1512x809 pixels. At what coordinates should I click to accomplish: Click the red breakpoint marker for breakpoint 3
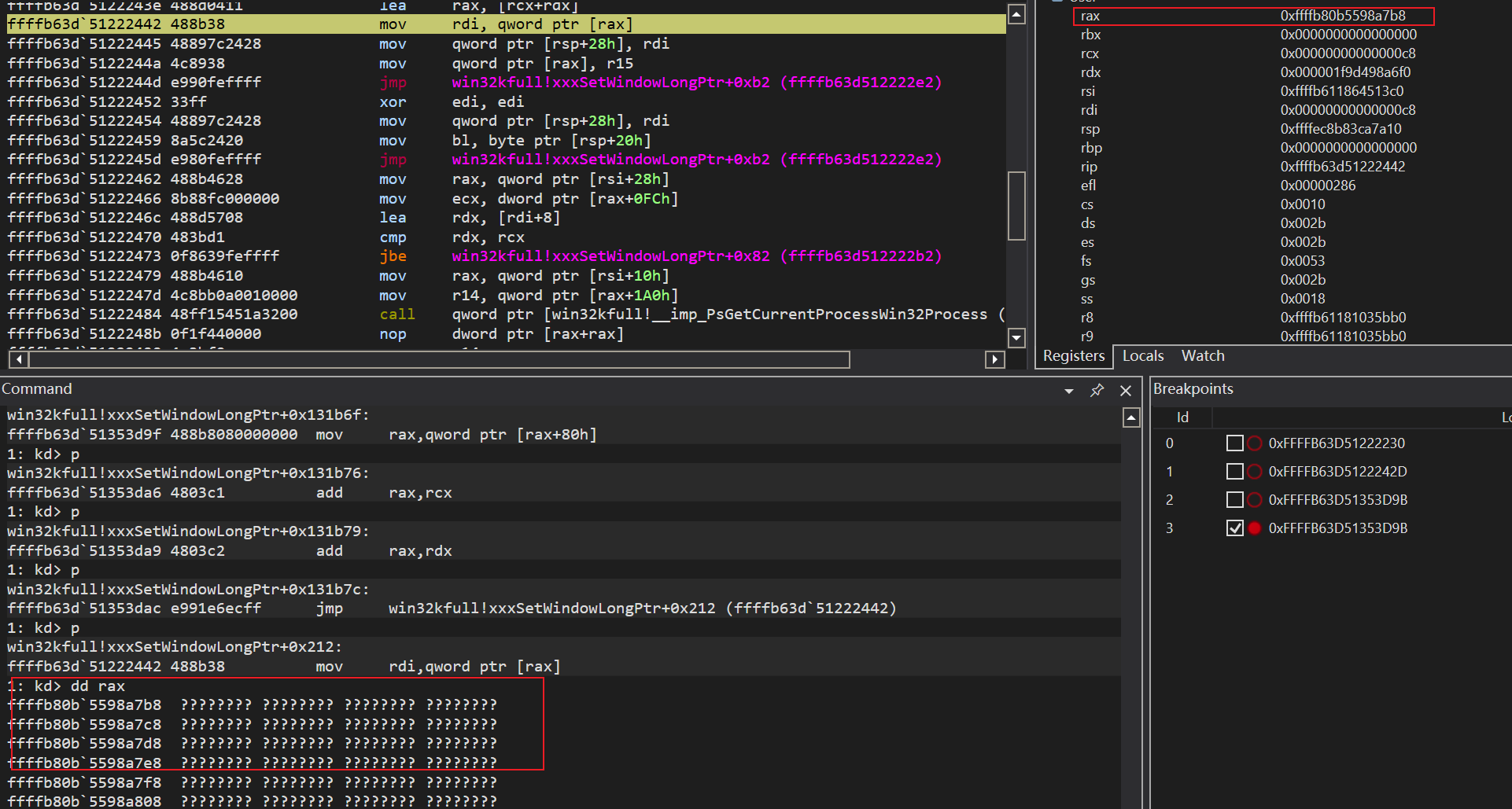point(1255,528)
